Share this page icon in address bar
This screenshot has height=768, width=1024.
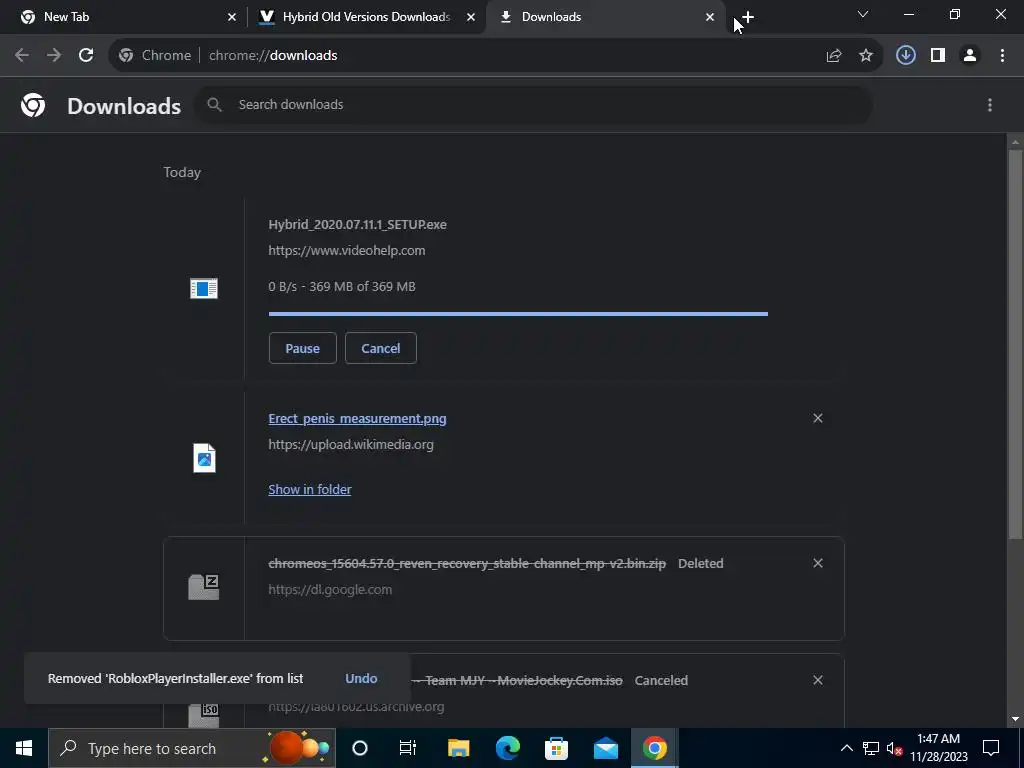point(834,56)
